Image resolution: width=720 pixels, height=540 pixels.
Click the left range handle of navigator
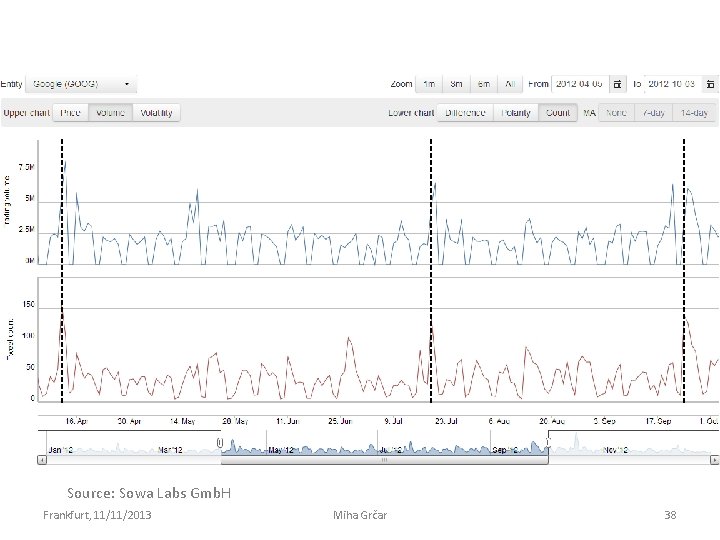(220, 443)
